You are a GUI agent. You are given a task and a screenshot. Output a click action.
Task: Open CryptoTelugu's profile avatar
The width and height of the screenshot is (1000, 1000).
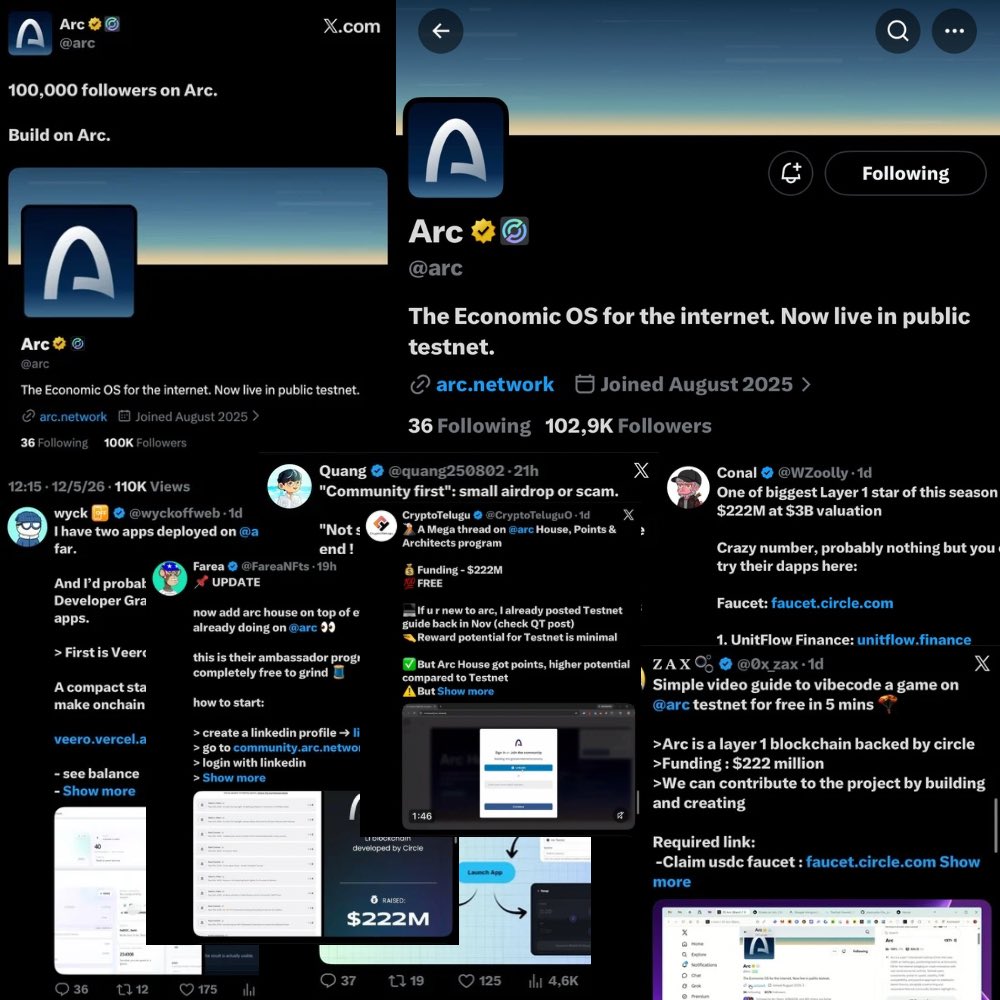point(381,527)
